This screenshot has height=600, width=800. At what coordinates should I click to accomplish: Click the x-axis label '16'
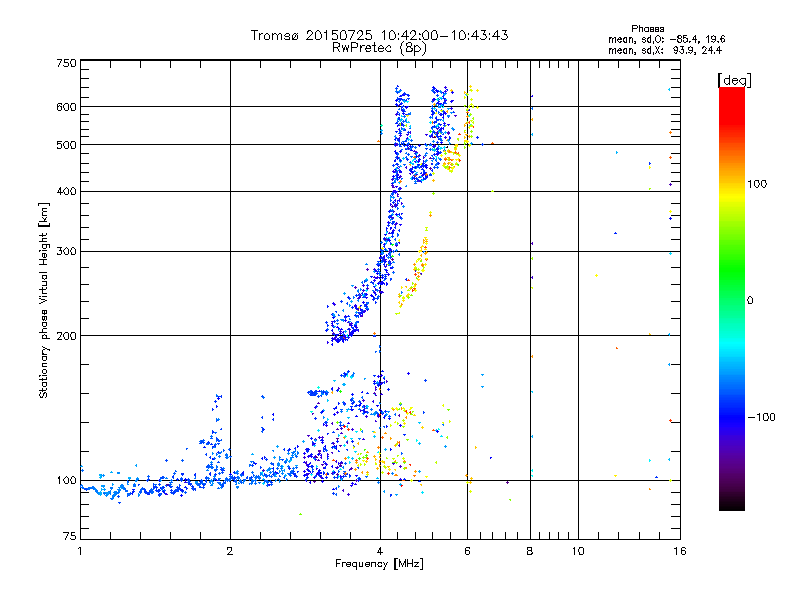680,551
